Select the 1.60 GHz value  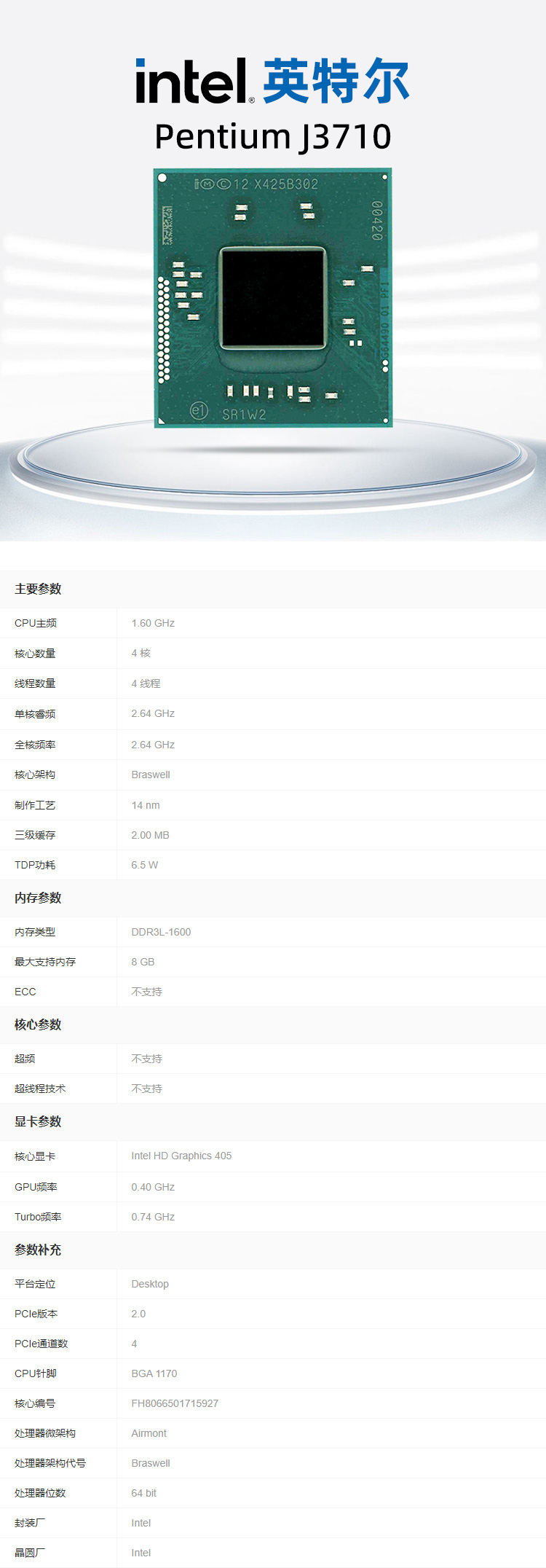tap(153, 623)
